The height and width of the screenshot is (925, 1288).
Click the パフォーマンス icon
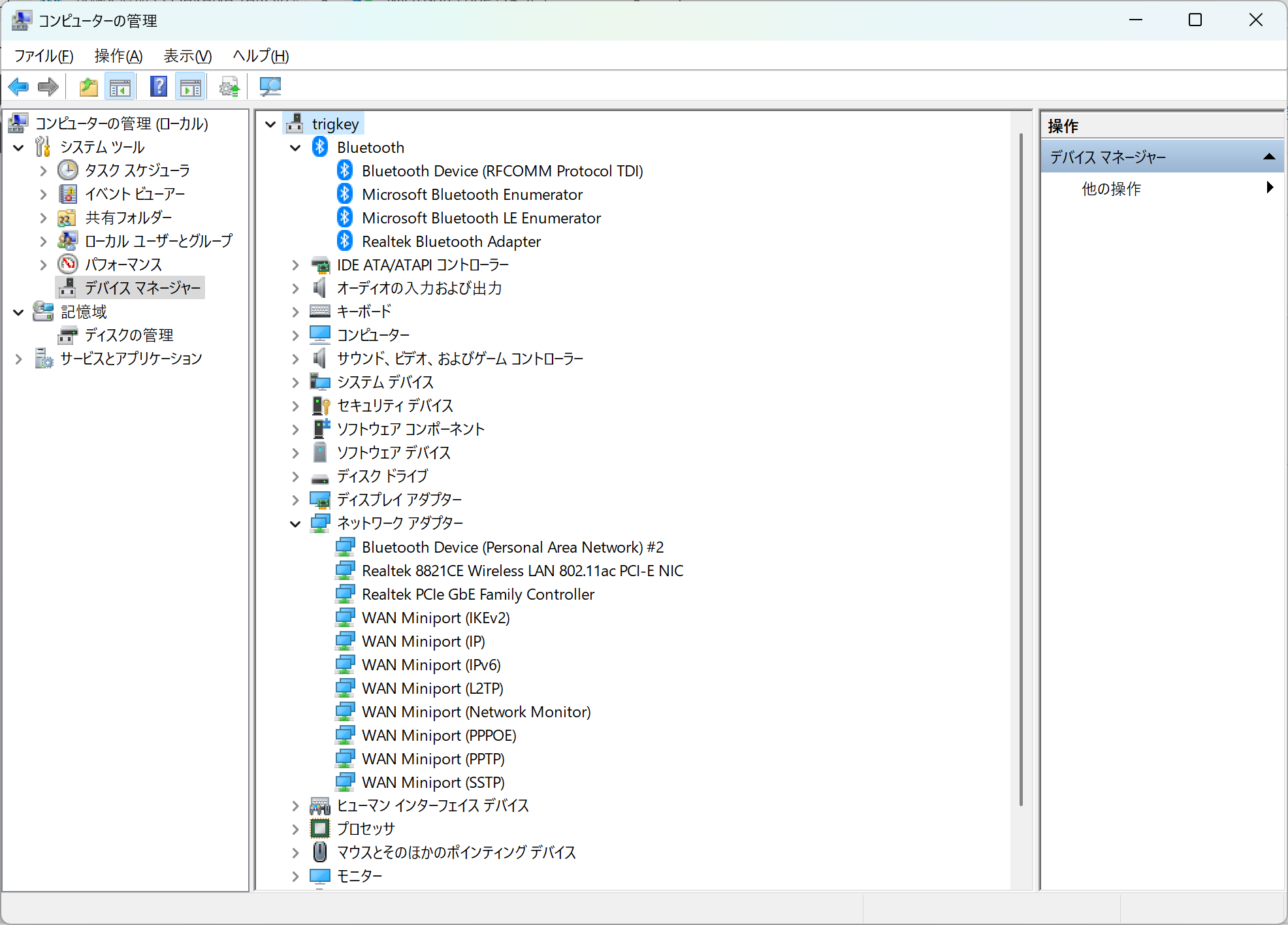[68, 265]
